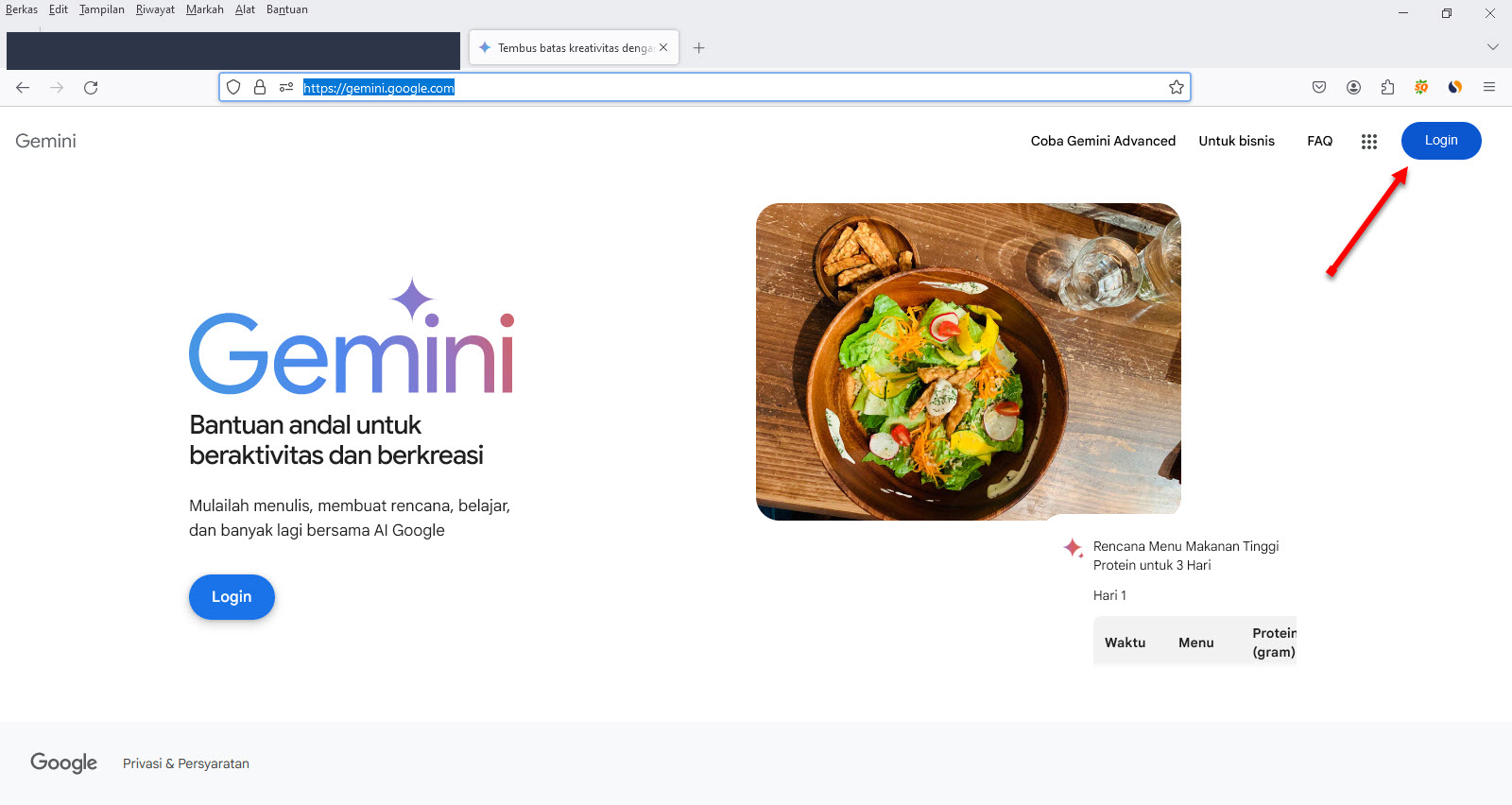1512x805 pixels.
Task: Open the Coba Gemini Advanced link
Action: pyautogui.click(x=1103, y=141)
